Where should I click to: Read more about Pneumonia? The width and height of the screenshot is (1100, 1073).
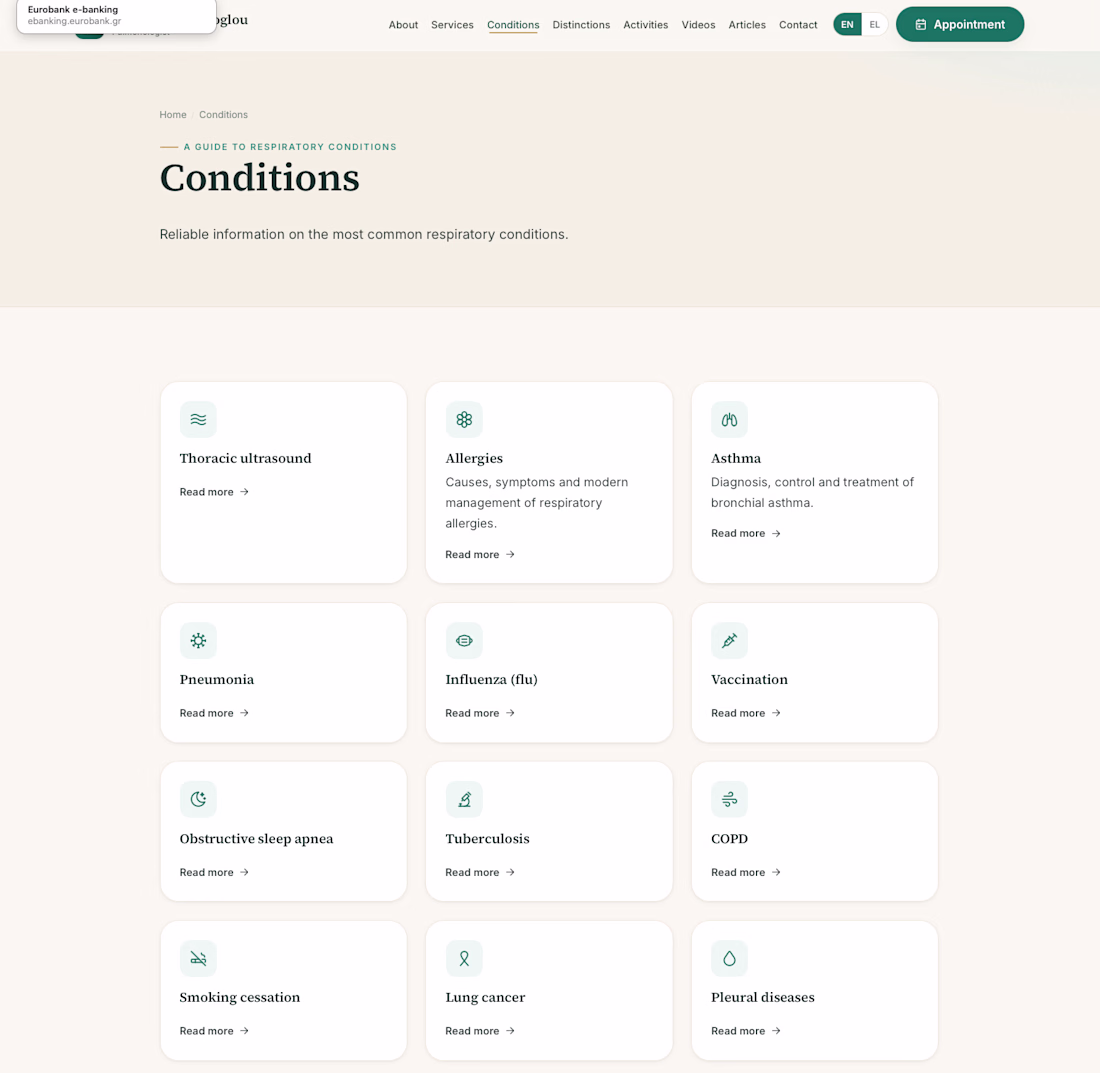pos(214,713)
